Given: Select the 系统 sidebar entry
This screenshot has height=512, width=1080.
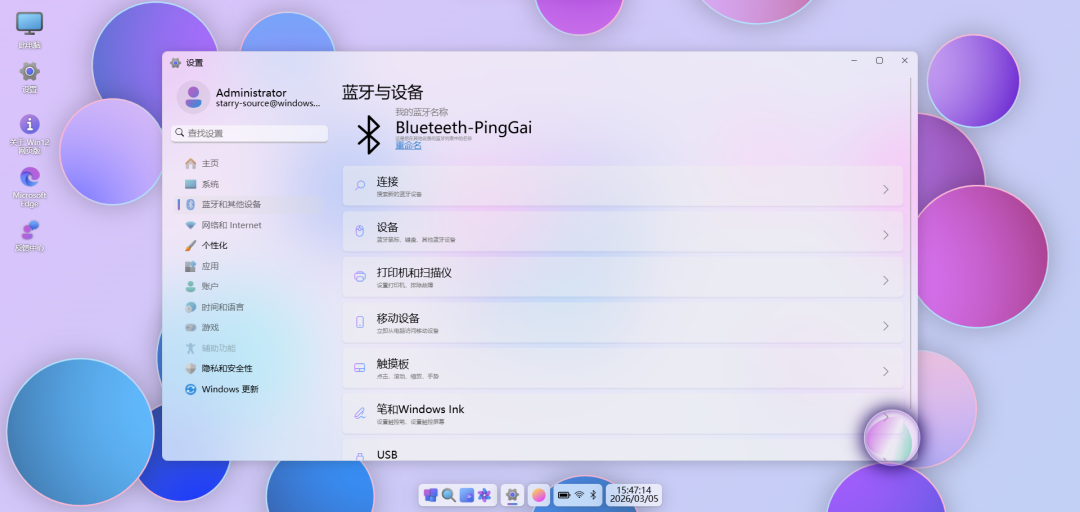Looking at the screenshot, I should (249, 184).
